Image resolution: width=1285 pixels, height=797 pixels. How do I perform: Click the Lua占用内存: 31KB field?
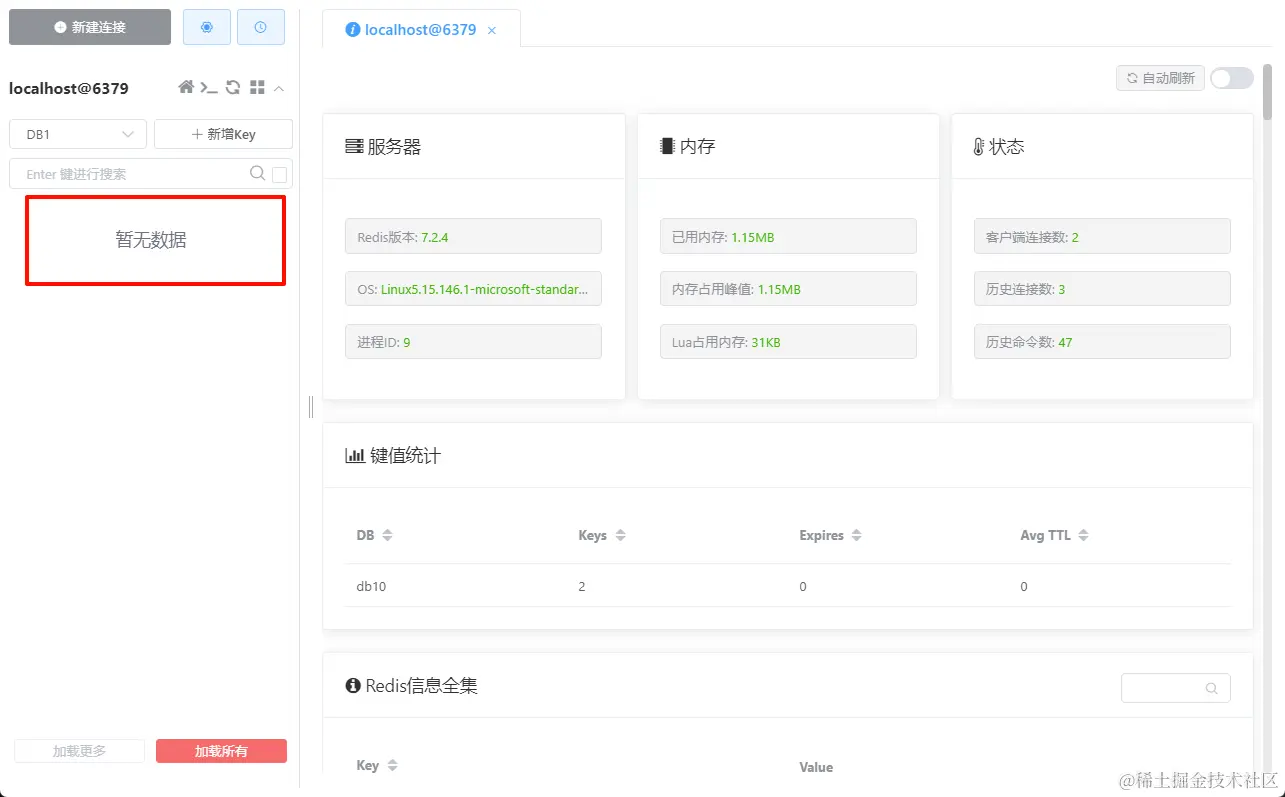(788, 342)
